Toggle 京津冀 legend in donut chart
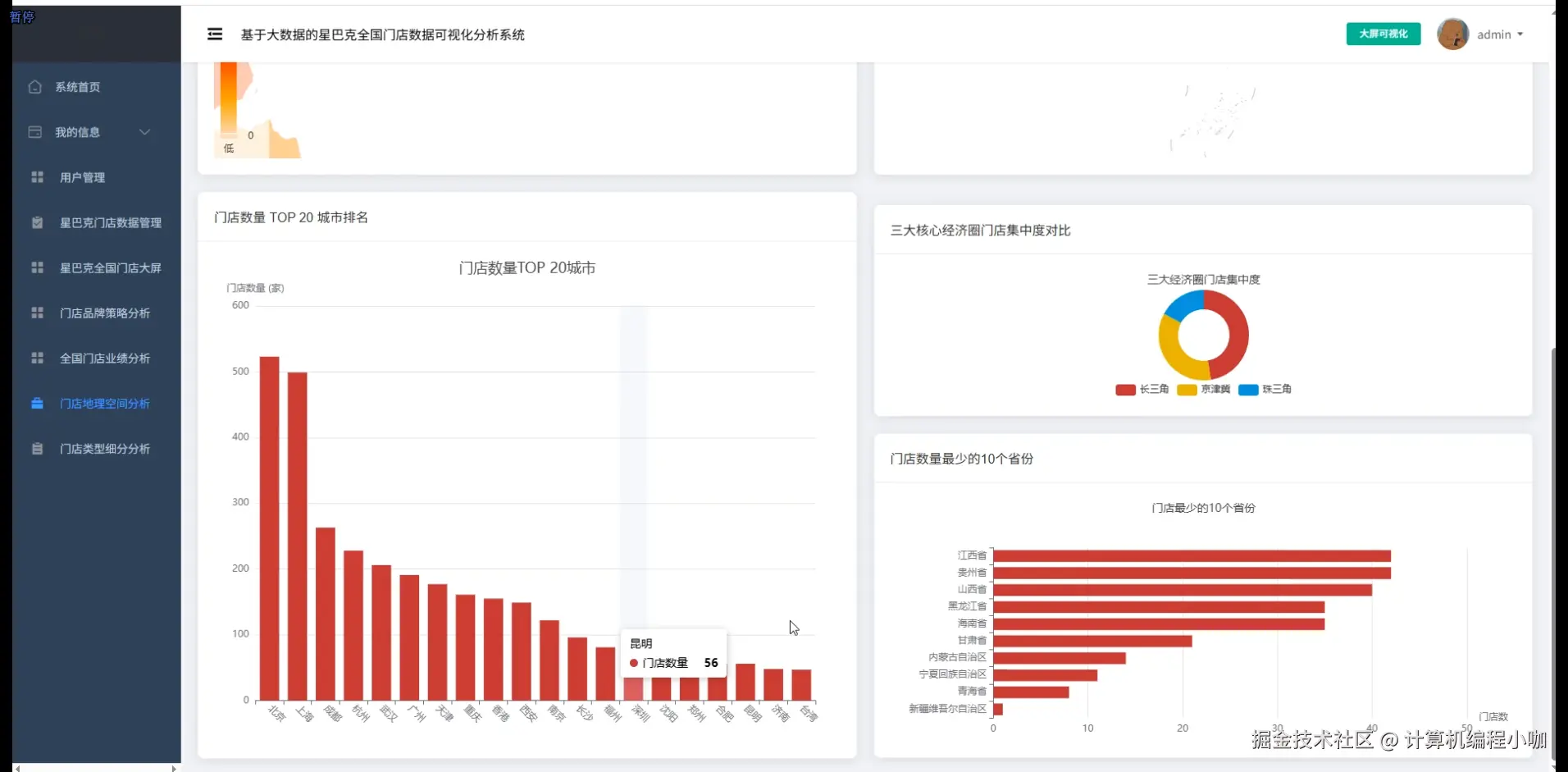Screen dimensions: 1568x772 coord(1203,389)
